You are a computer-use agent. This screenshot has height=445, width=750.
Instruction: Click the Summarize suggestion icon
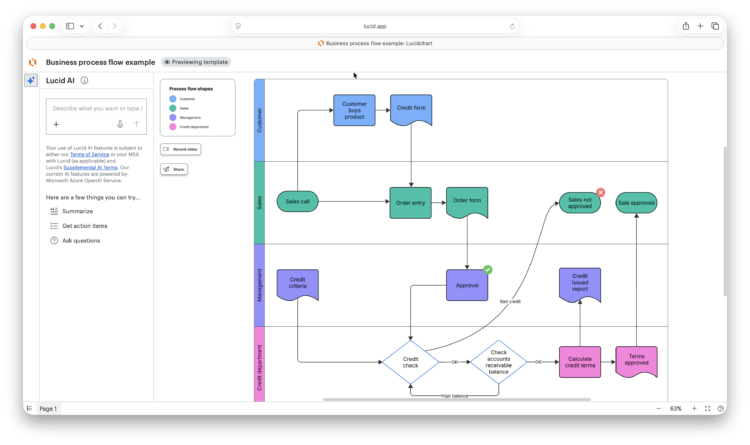54,211
